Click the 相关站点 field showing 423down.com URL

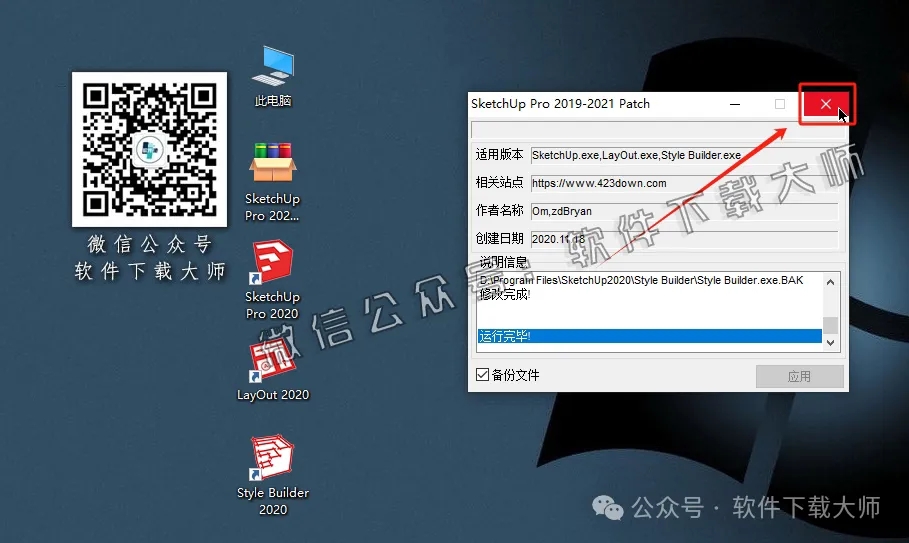point(684,183)
